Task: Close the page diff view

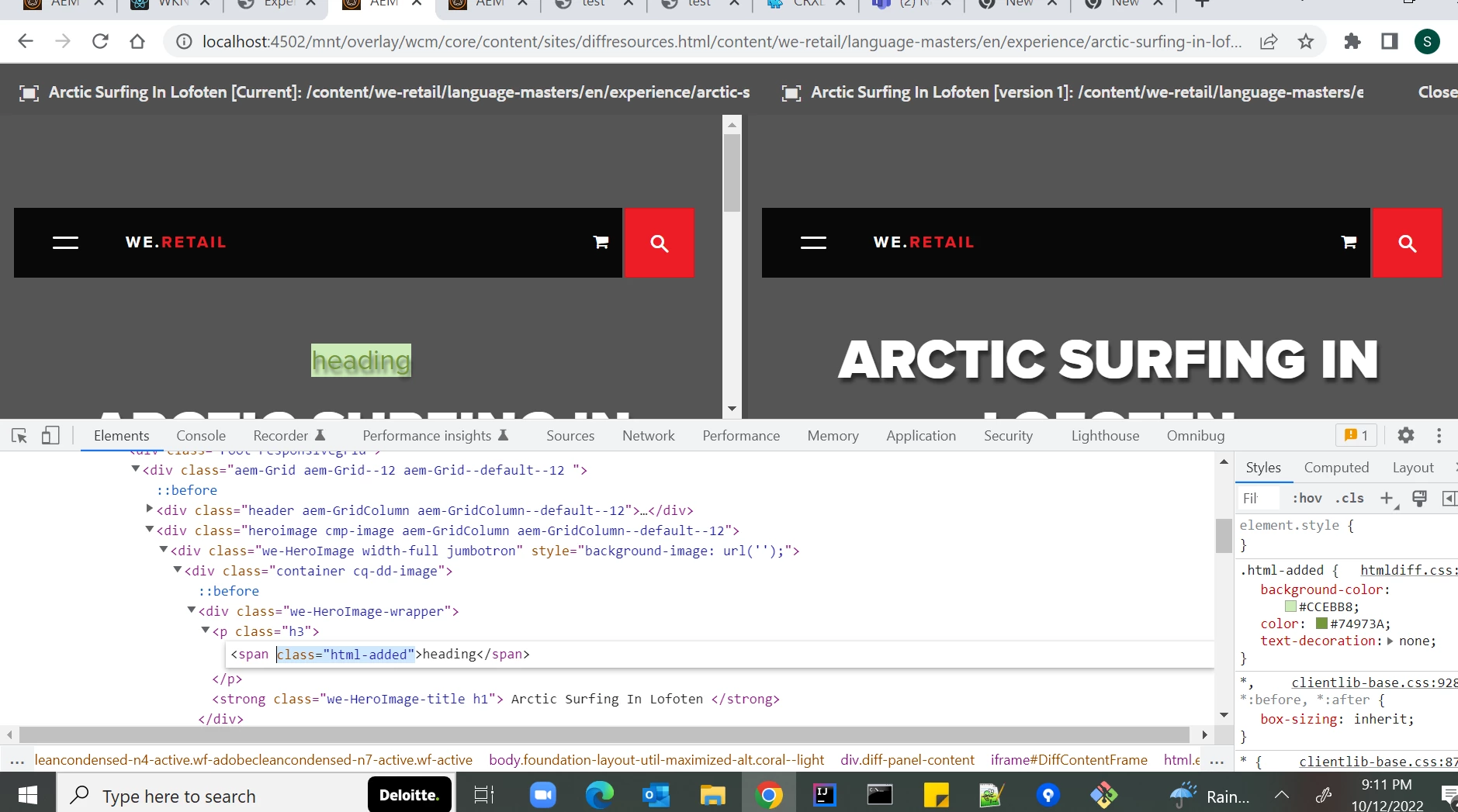Action: 1437,92
